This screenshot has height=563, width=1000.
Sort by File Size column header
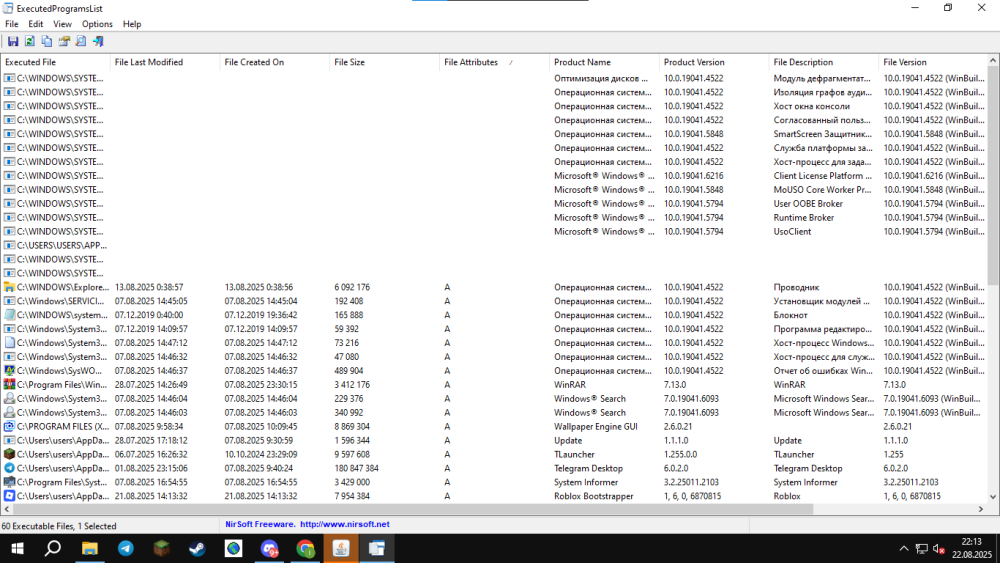coord(384,62)
